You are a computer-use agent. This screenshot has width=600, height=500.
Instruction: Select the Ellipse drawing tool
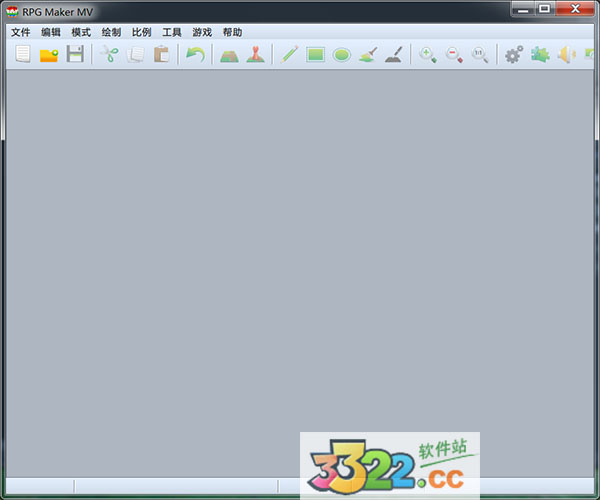[342, 55]
